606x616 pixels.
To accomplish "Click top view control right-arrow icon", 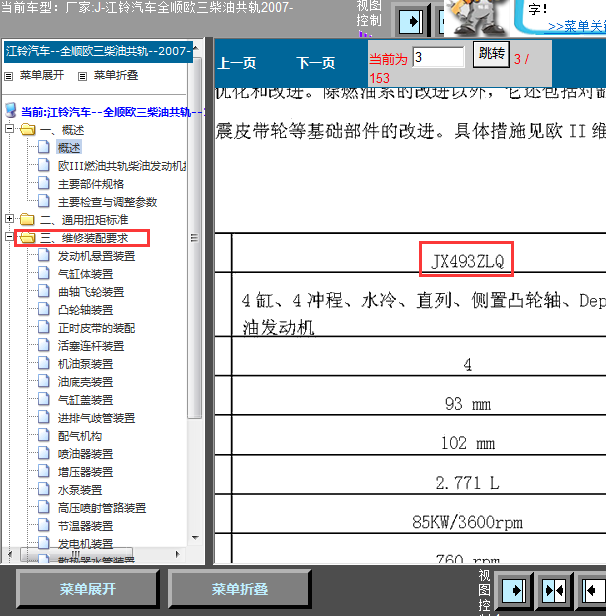I will (411, 21).
